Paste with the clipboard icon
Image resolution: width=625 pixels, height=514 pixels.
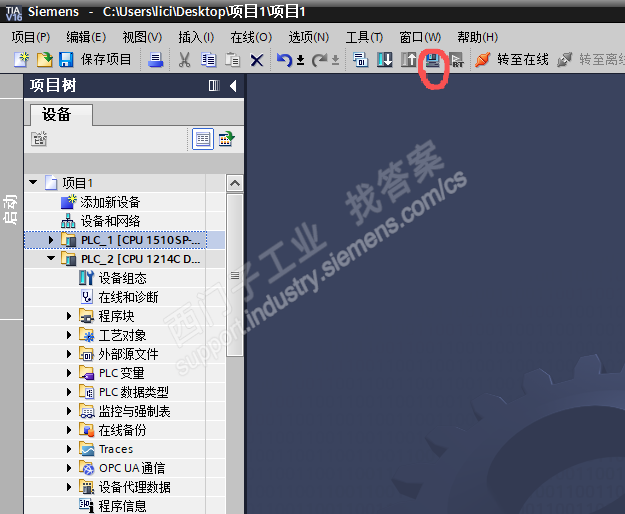pos(232,60)
